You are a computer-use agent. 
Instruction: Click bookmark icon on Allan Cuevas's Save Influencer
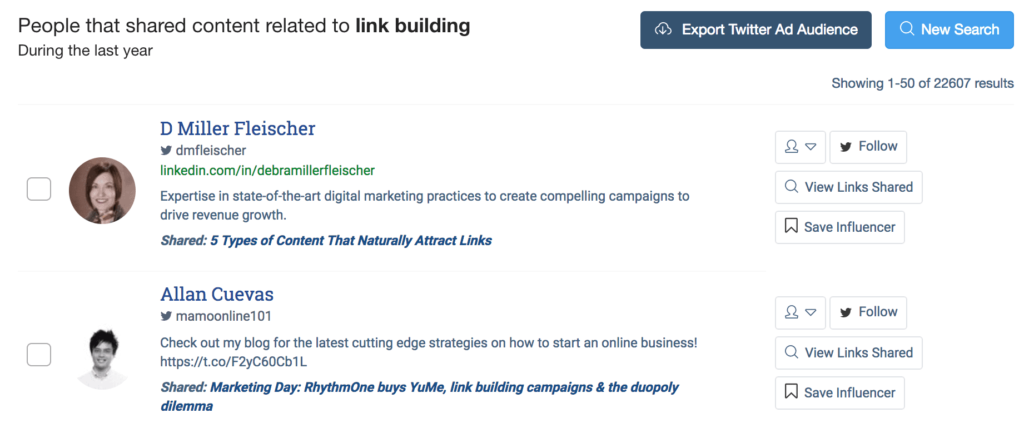point(790,392)
